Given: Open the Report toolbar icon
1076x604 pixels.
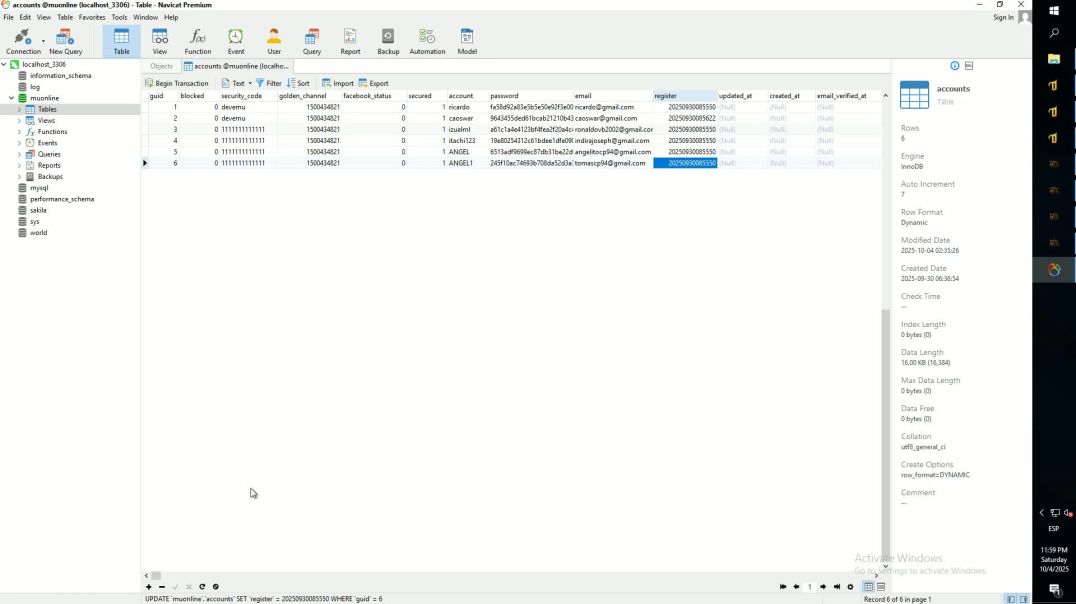Looking at the screenshot, I should 350,41.
